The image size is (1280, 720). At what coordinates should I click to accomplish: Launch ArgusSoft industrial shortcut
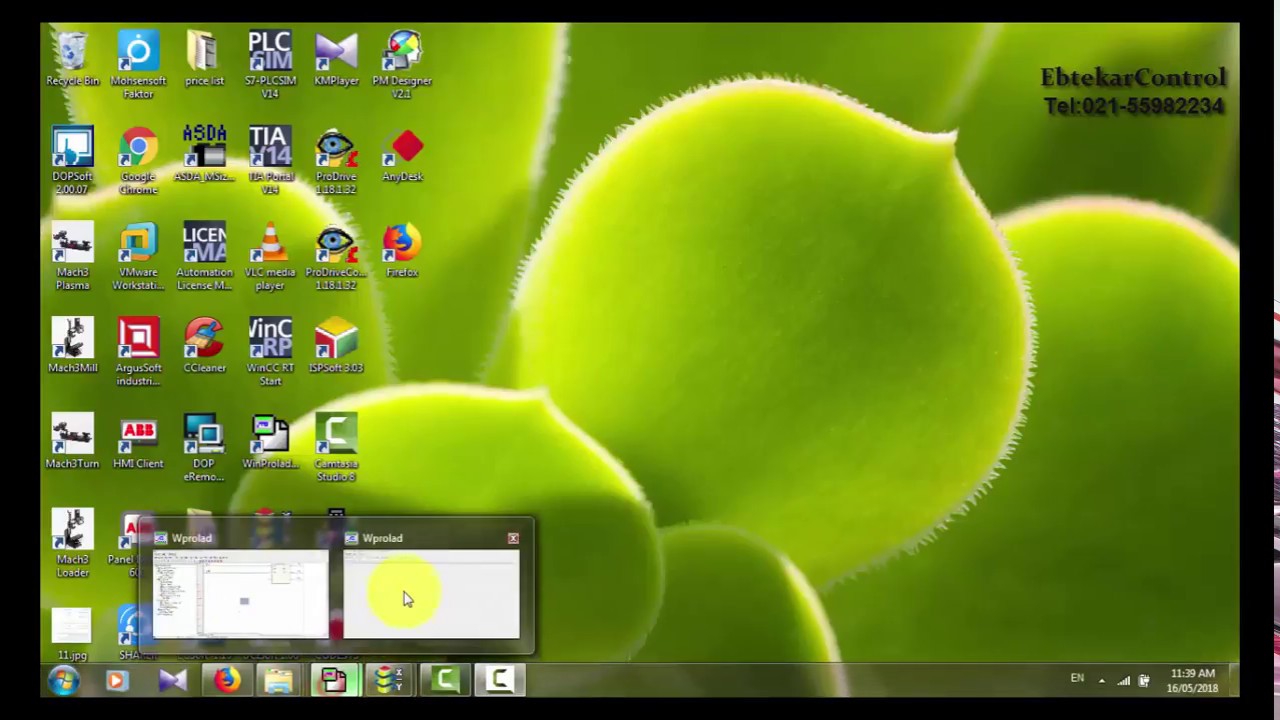pos(138,352)
